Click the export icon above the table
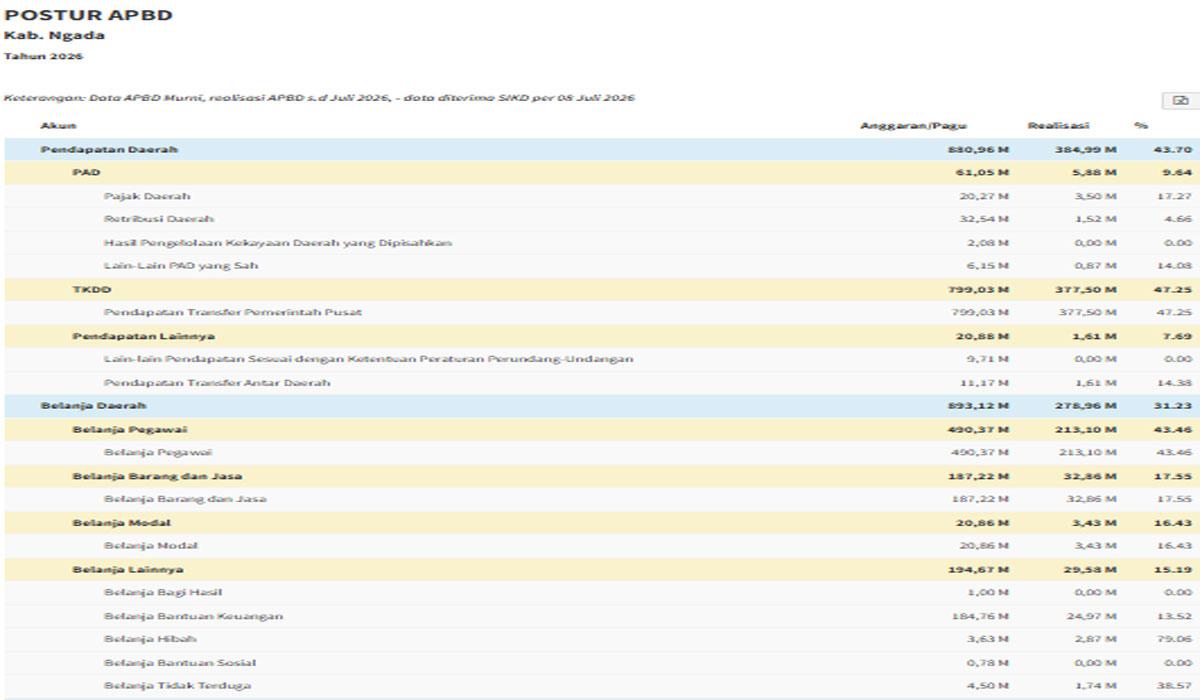The height and width of the screenshot is (700, 1200). [x=1180, y=100]
